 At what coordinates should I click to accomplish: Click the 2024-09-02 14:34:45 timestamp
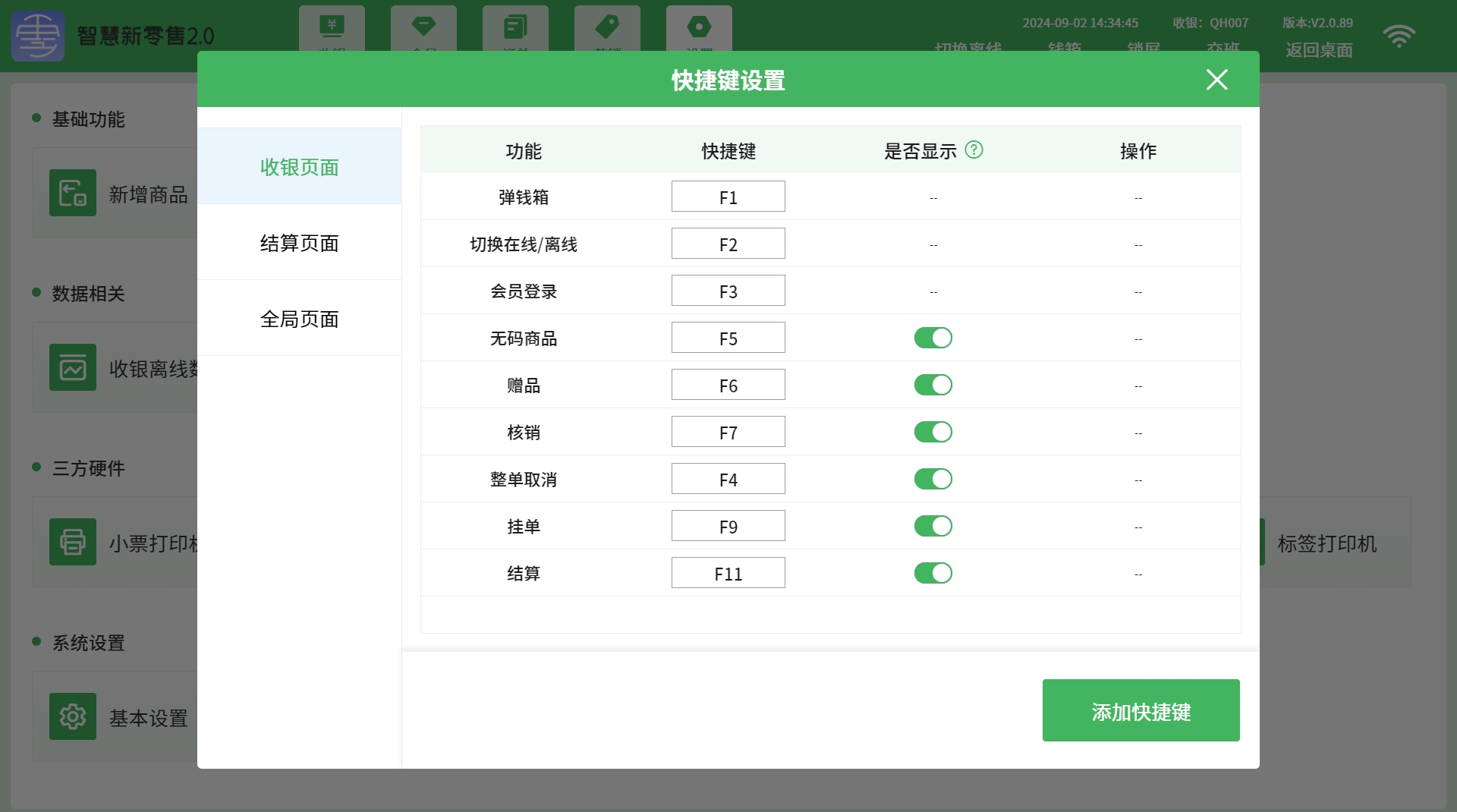[x=1080, y=23]
